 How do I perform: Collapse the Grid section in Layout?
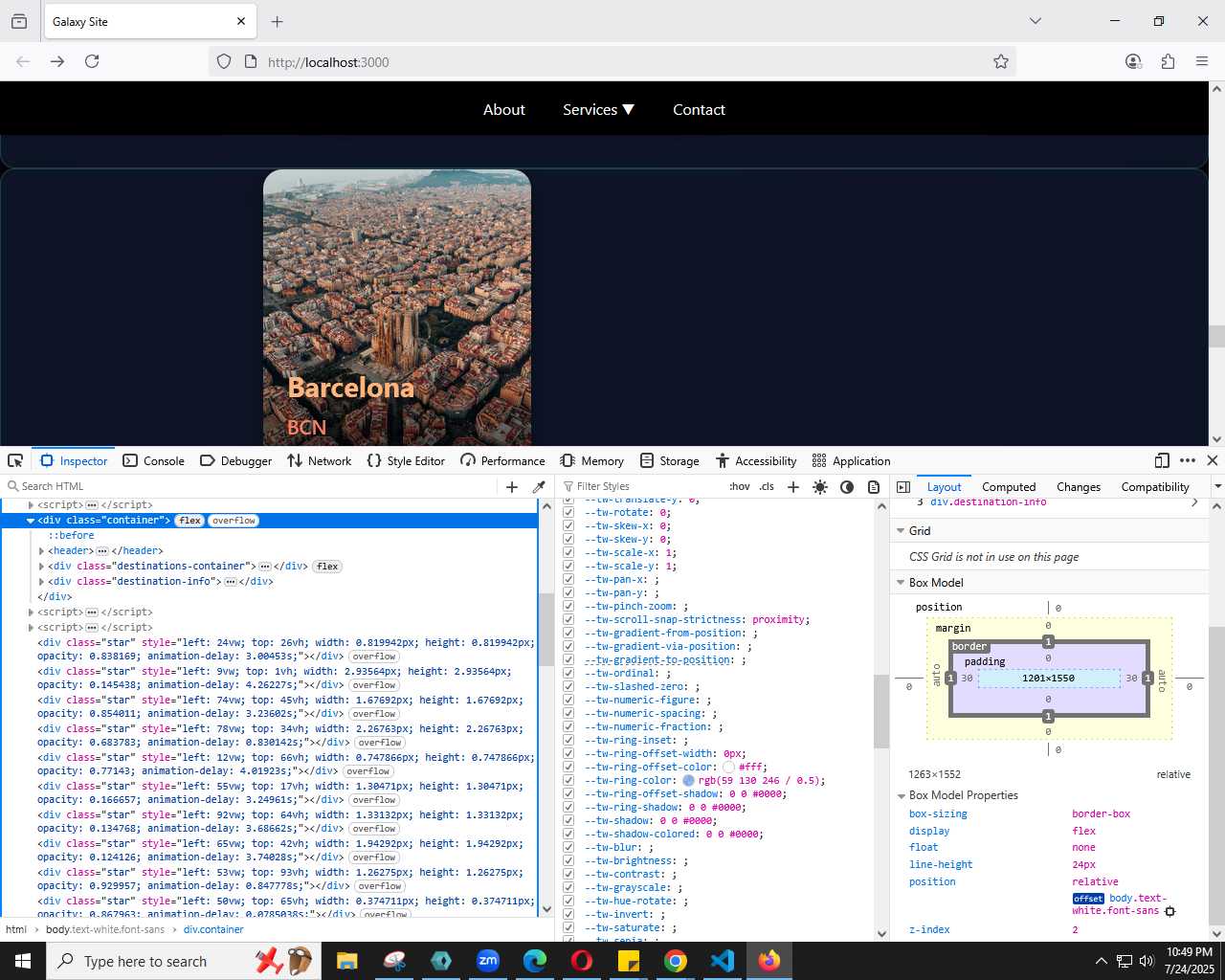click(x=901, y=530)
